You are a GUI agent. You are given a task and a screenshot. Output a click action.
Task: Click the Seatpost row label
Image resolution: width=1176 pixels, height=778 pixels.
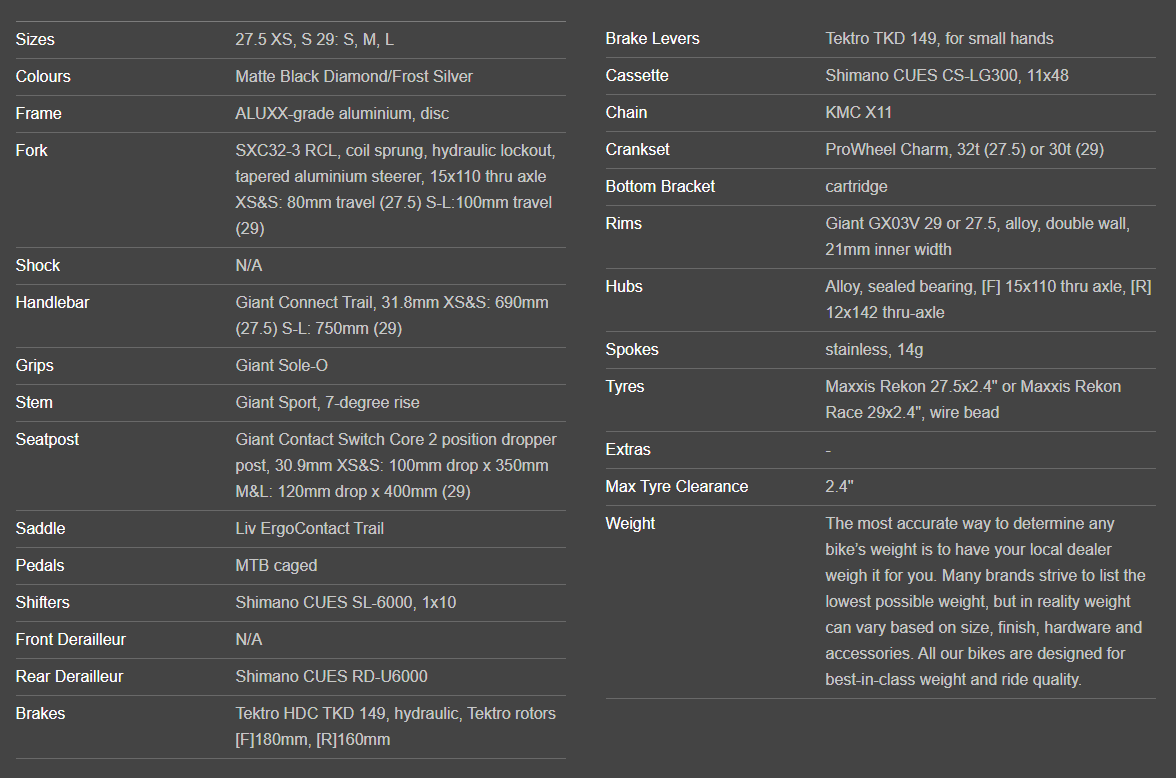pyautogui.click(x=47, y=440)
